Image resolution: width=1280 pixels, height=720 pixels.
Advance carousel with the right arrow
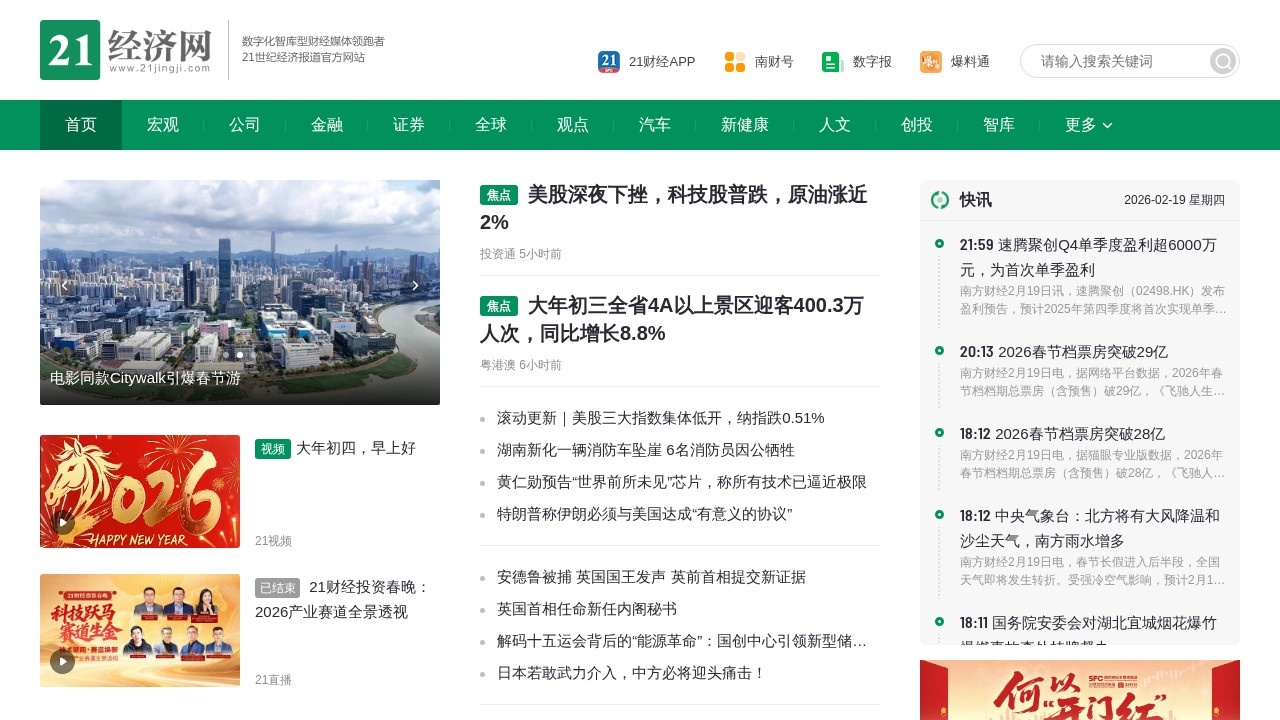416,285
